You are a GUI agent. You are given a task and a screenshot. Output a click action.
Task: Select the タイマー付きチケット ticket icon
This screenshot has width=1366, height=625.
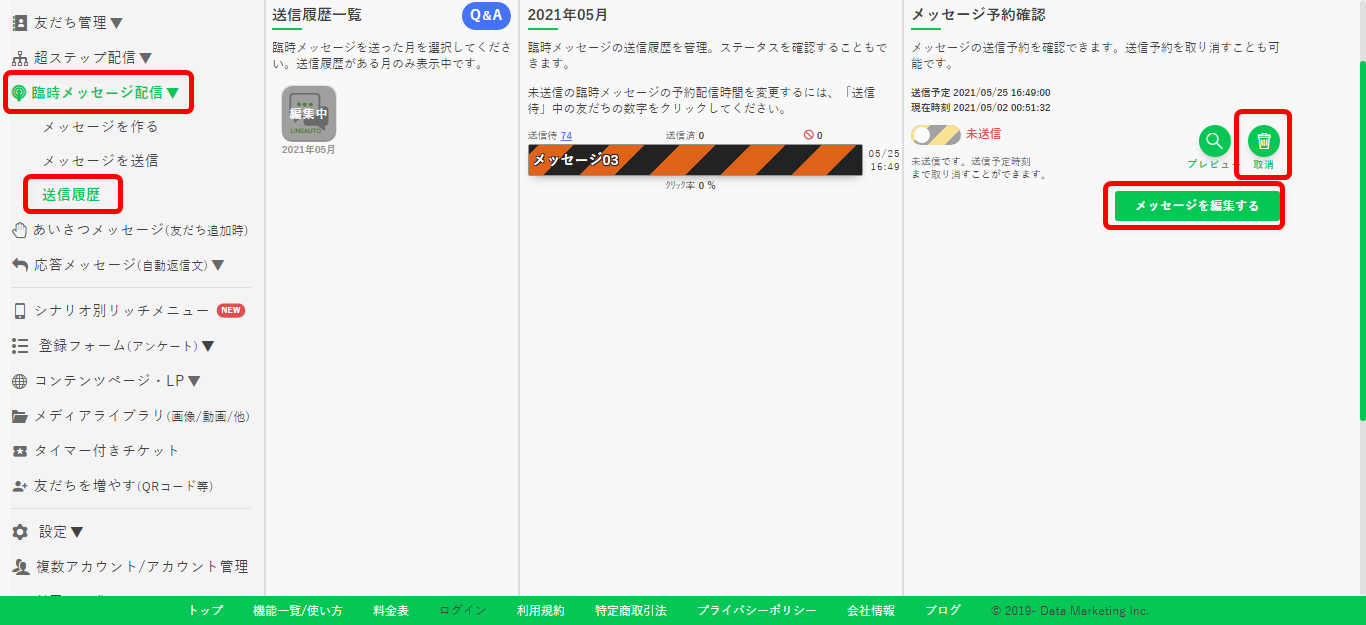pos(18,450)
